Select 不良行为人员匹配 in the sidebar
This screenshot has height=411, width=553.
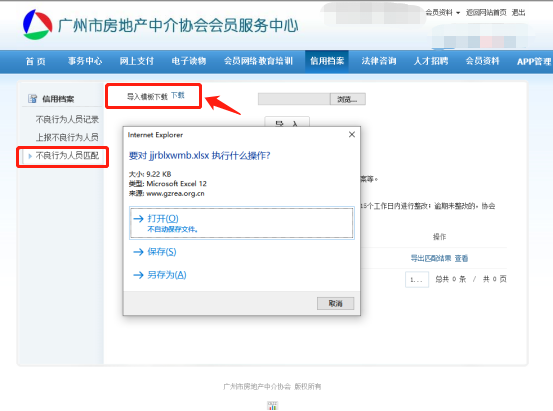[x=67, y=156]
